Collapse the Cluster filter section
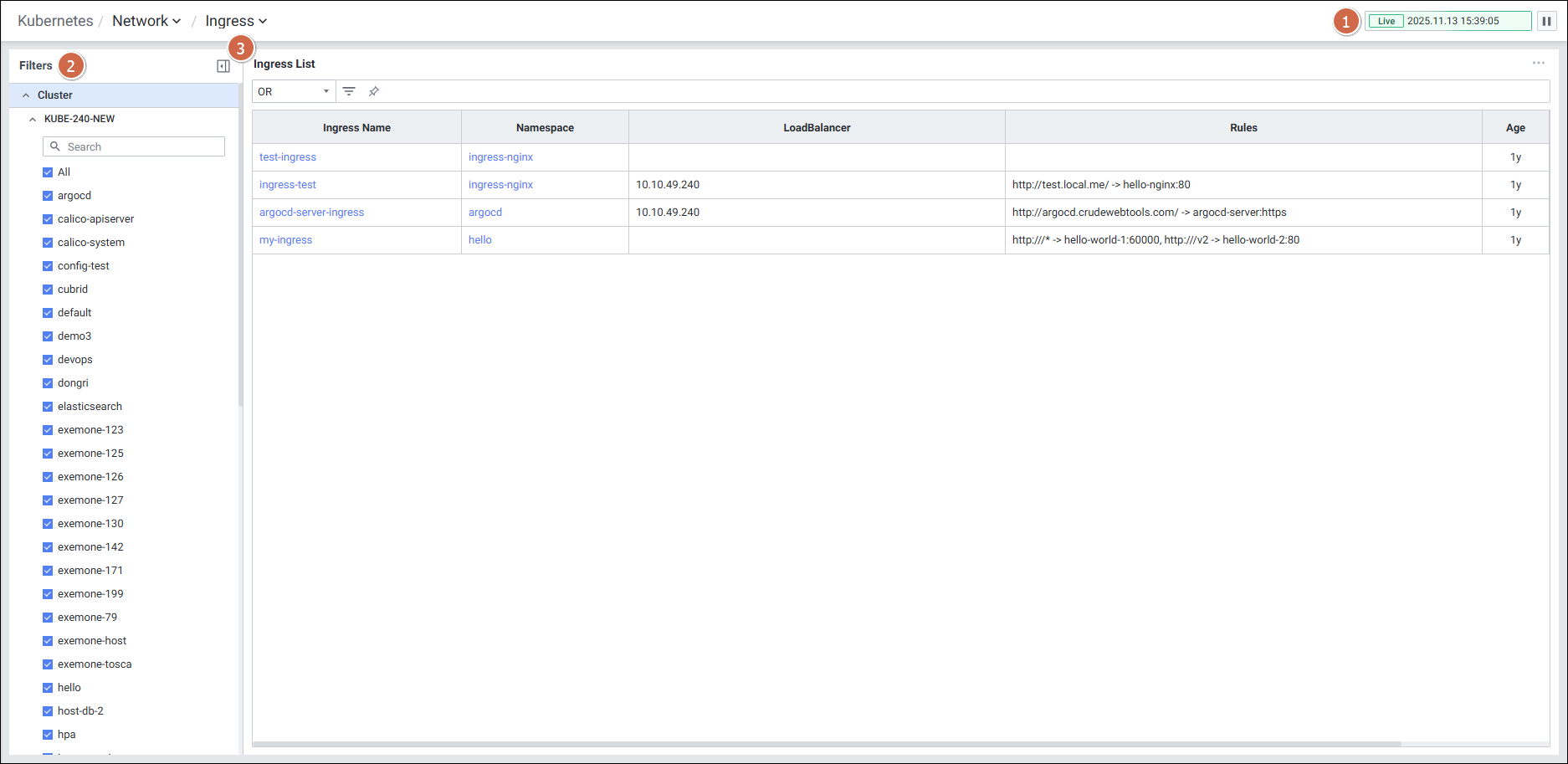 click(26, 95)
